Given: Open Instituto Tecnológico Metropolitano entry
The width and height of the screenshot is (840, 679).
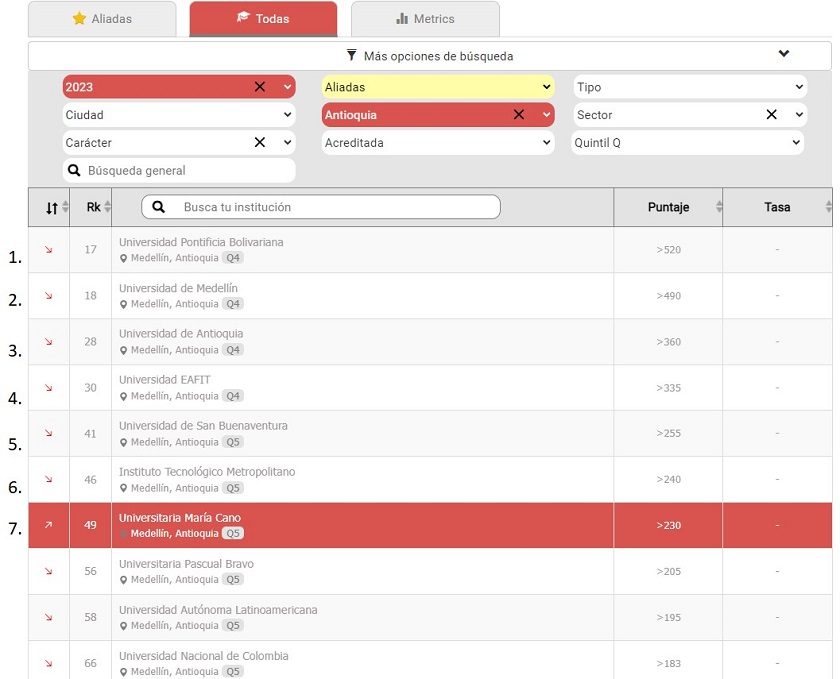Looking at the screenshot, I should coord(207,472).
